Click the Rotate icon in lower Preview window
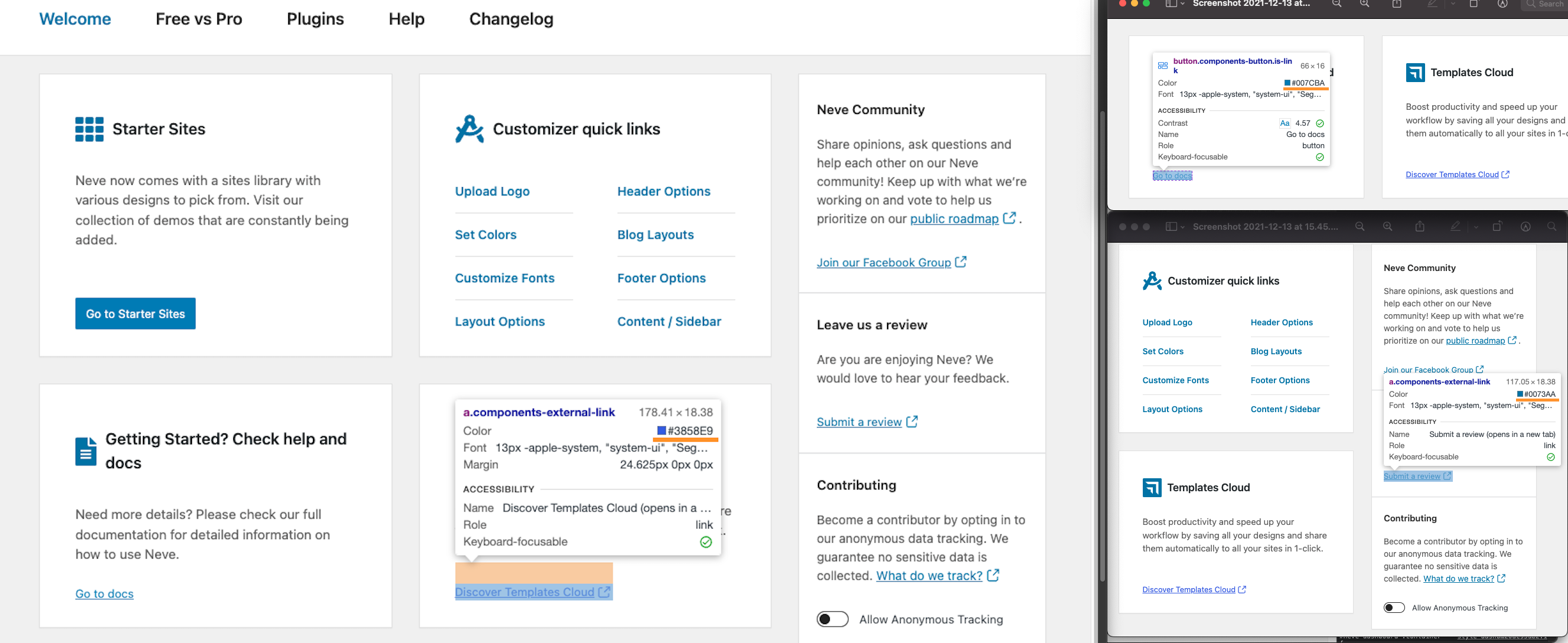1568x643 pixels. [x=1497, y=226]
